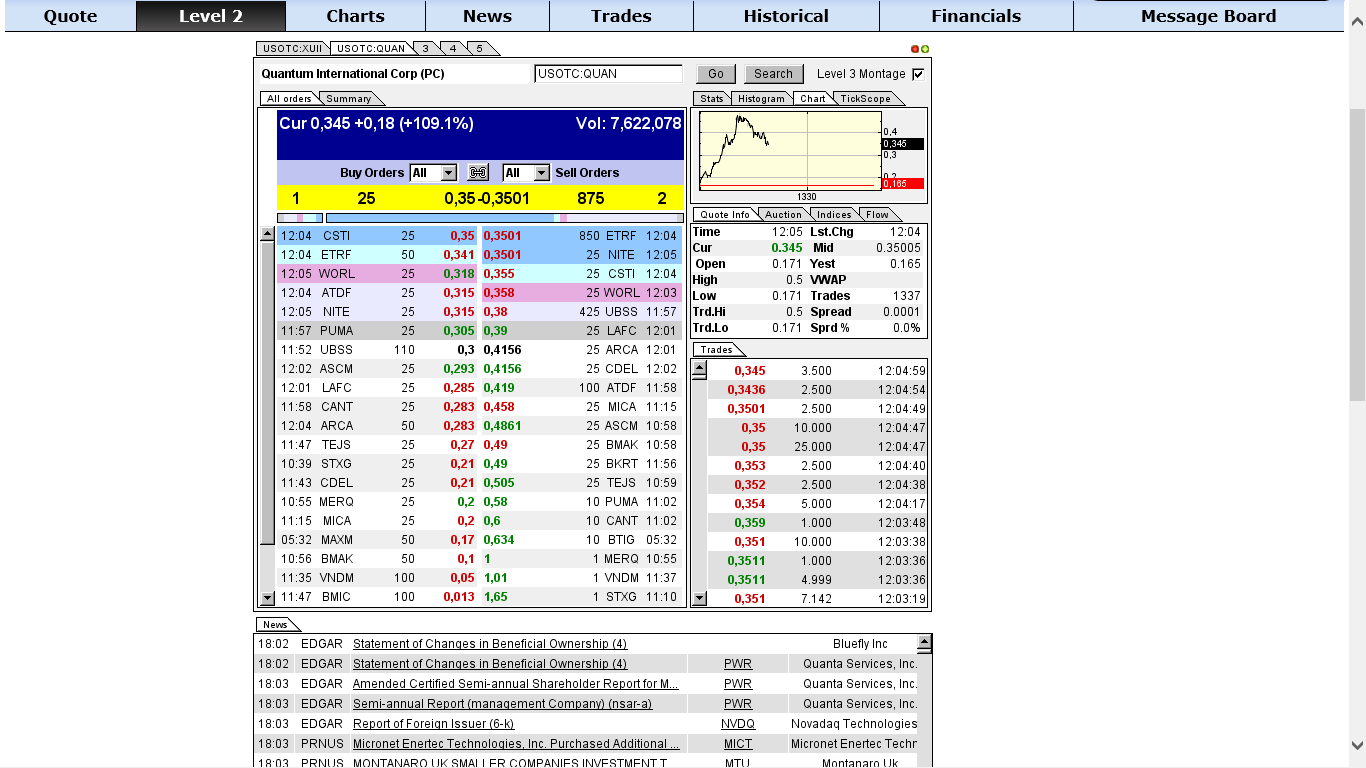Open Amended Certified Semi-annual Shareholder Report link
This screenshot has height=768, width=1366.
pos(516,684)
